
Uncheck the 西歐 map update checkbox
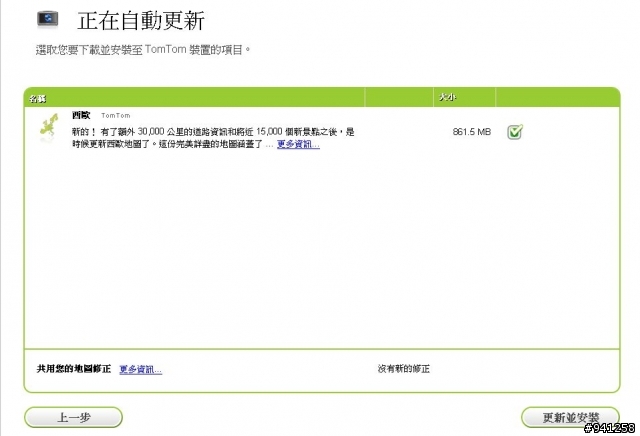coord(515,132)
